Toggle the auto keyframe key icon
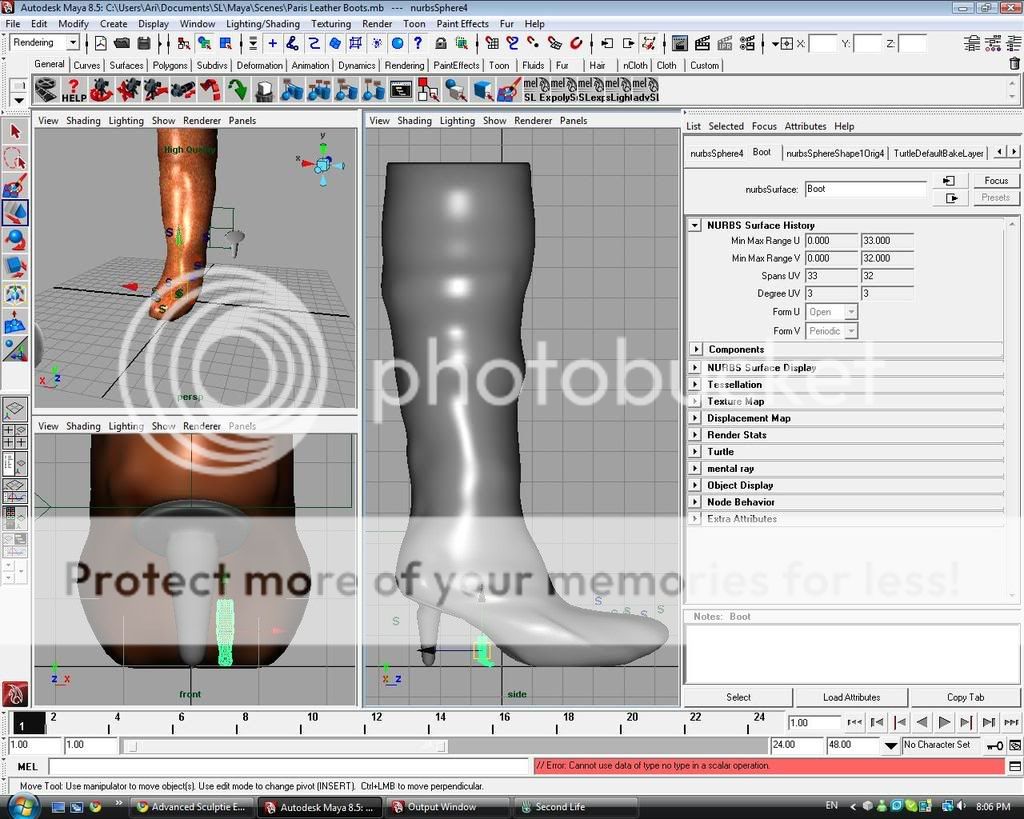1024x819 pixels. (x=995, y=745)
